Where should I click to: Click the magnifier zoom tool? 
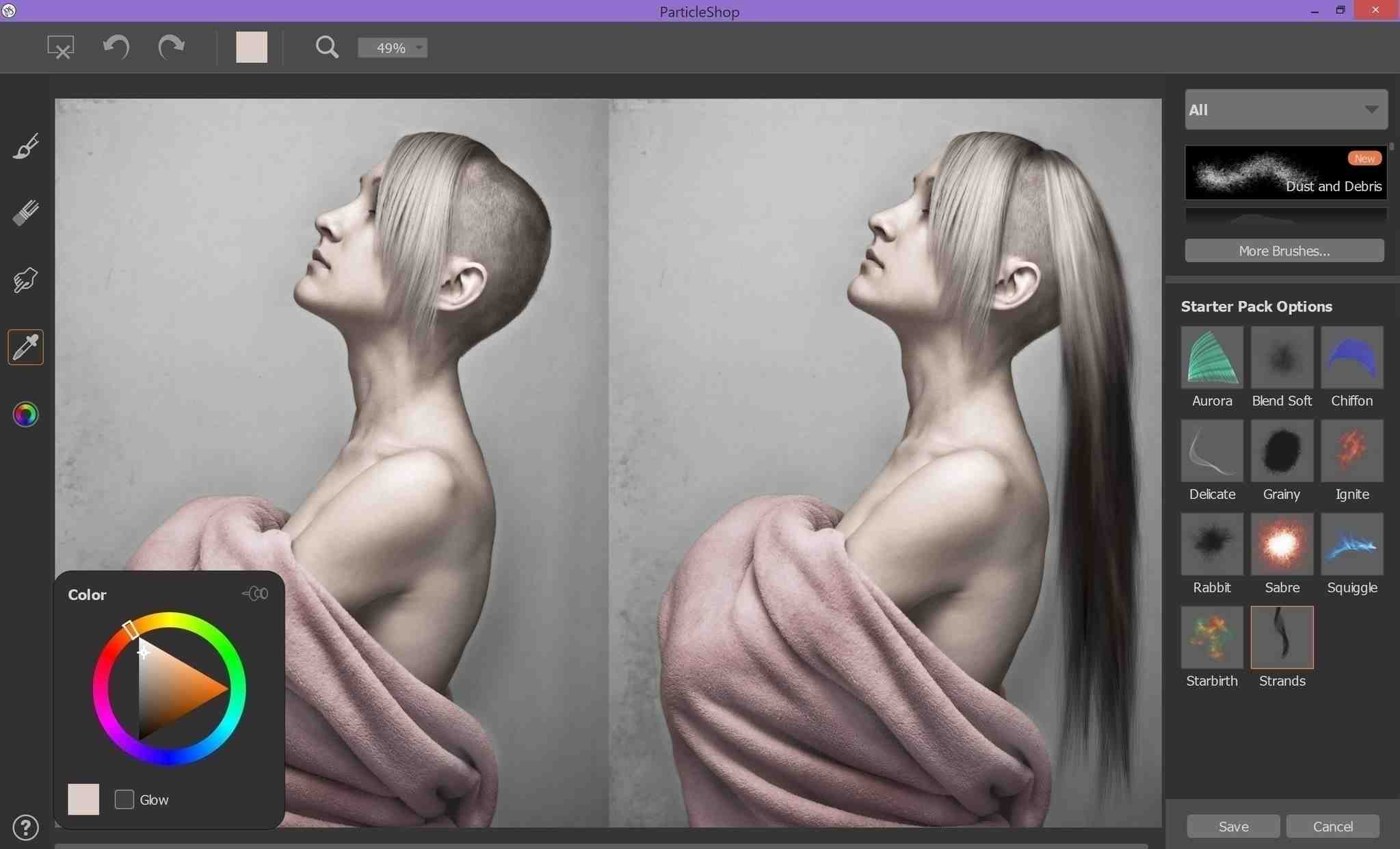(x=327, y=47)
